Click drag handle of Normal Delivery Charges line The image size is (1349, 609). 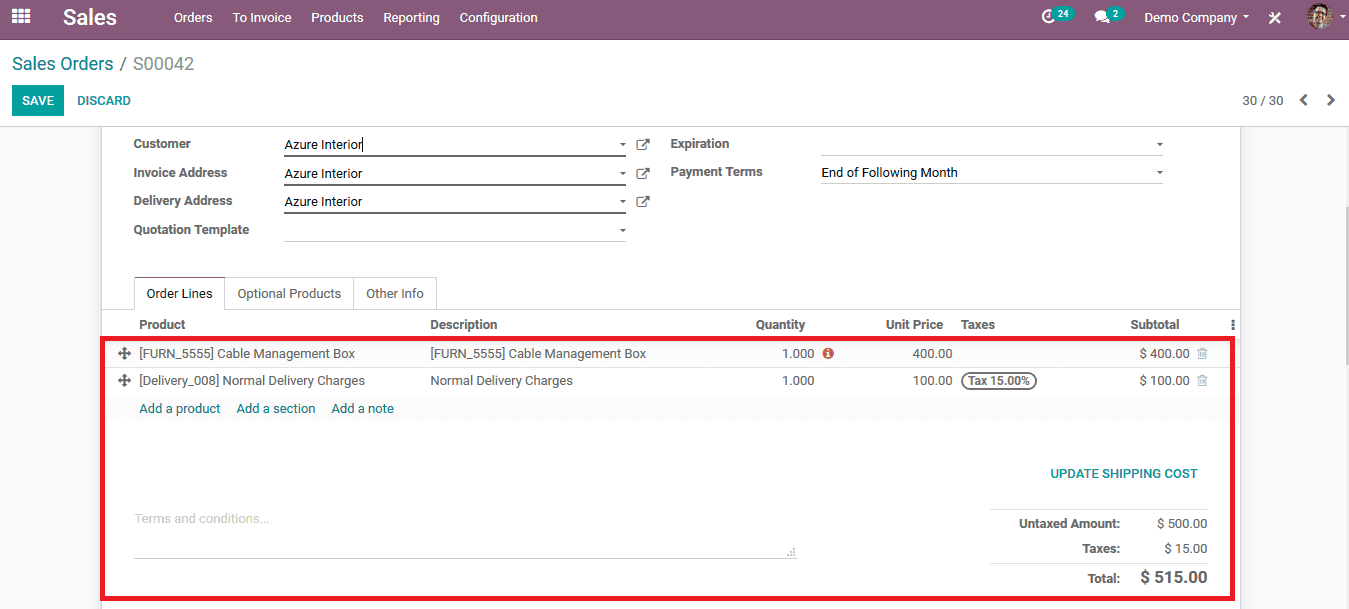pos(125,381)
